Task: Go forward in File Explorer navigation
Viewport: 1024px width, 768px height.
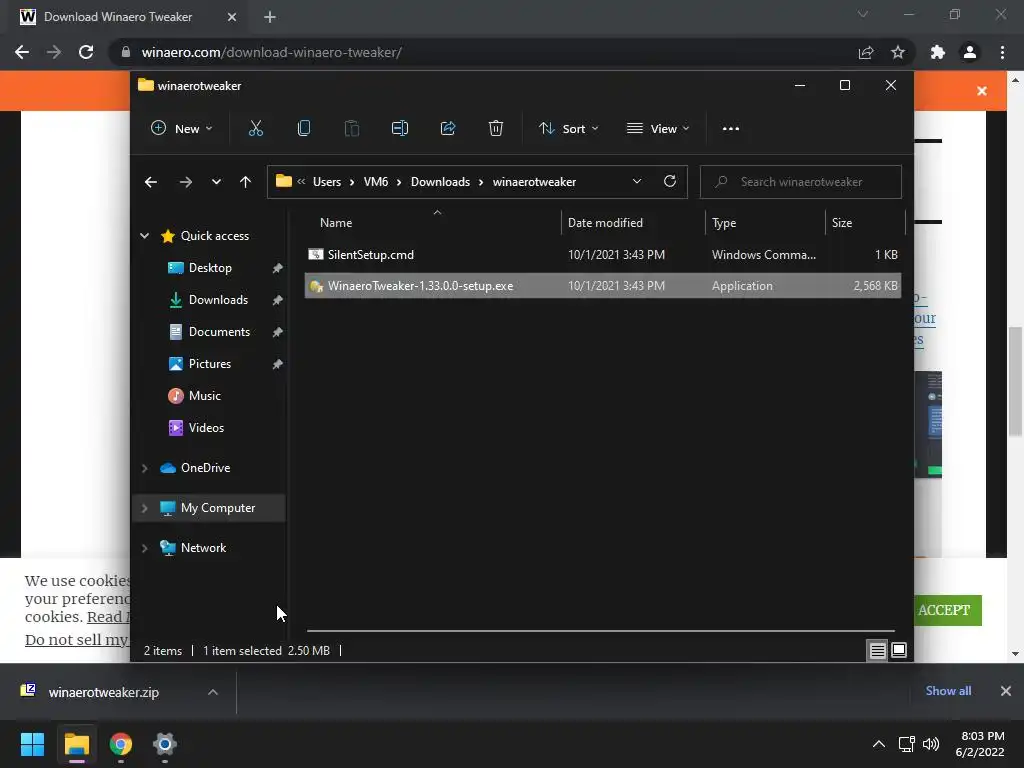Action: (x=186, y=182)
